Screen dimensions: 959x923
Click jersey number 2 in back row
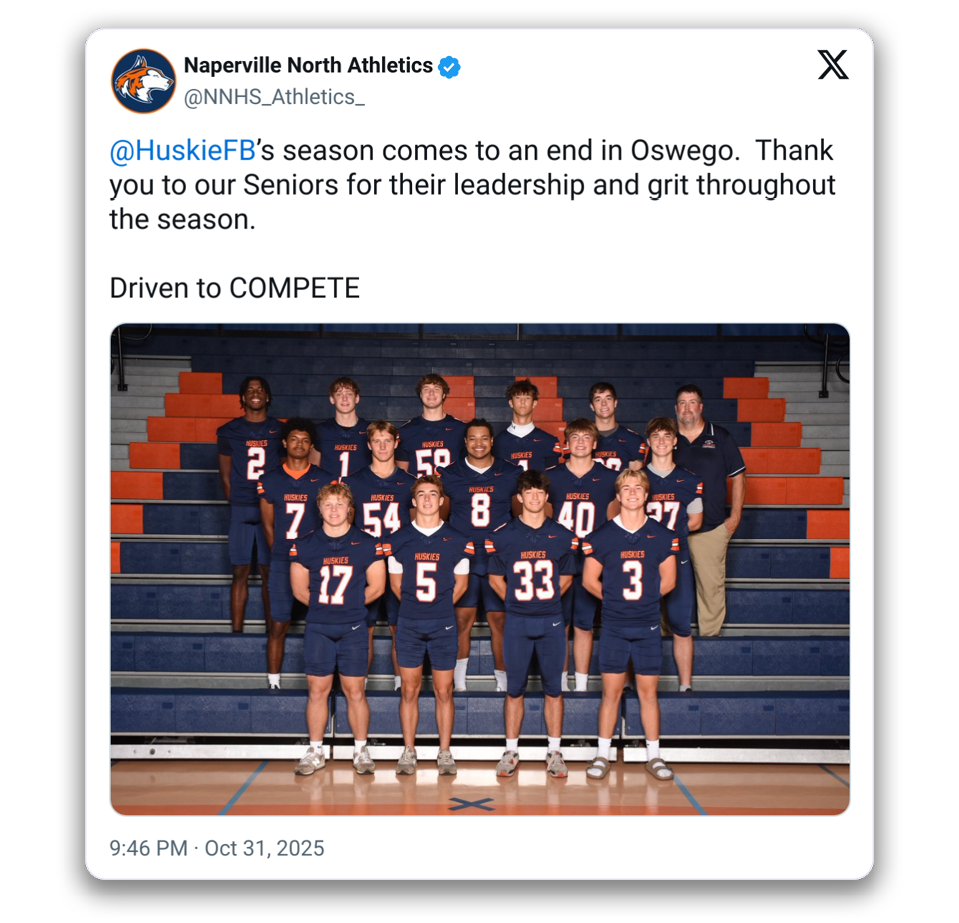[256, 463]
